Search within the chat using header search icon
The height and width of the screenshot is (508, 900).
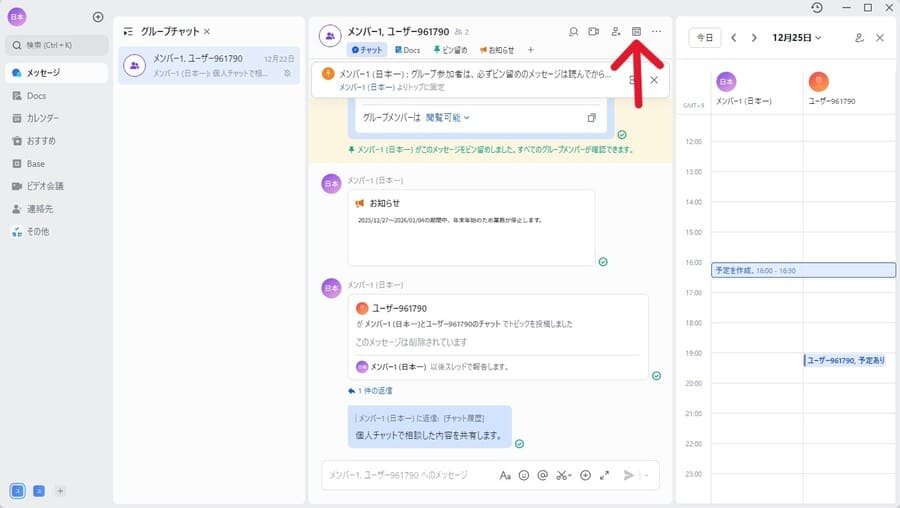click(573, 32)
